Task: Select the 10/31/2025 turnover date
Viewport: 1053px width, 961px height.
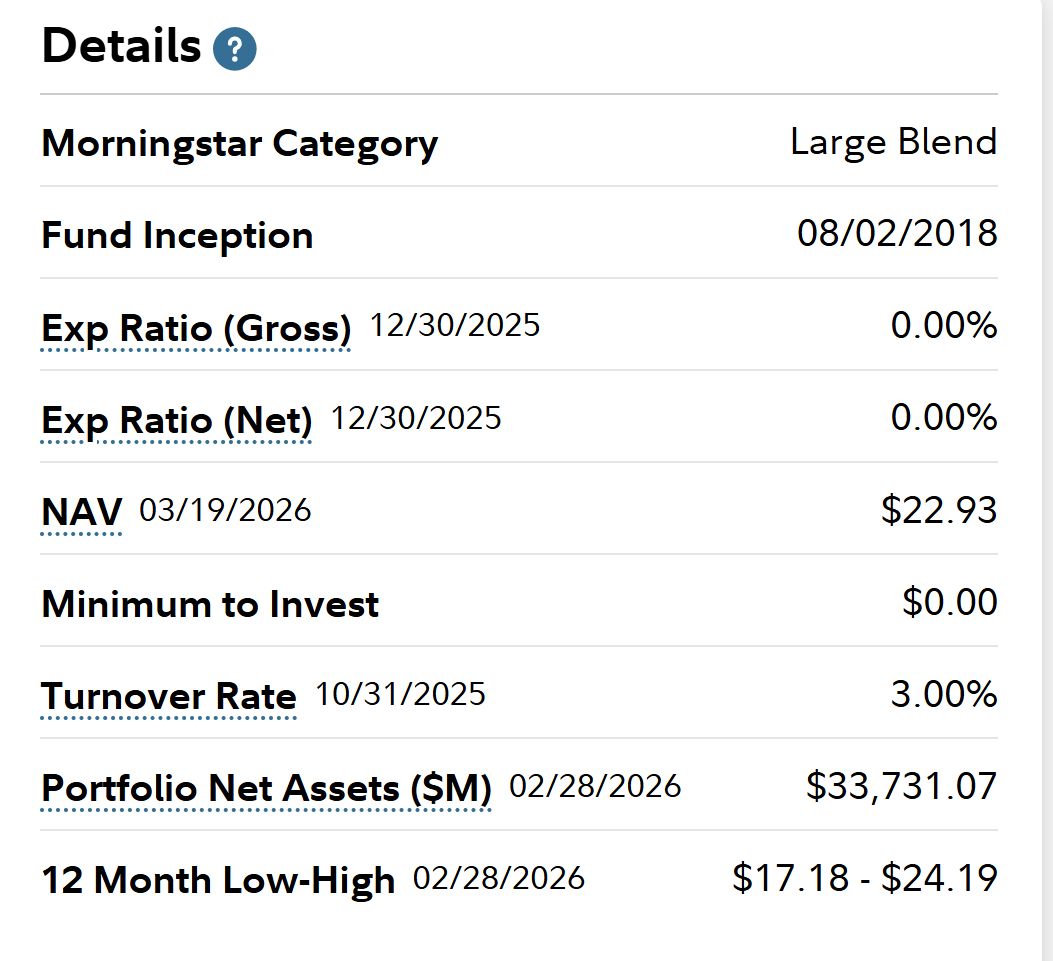Action: (401, 695)
